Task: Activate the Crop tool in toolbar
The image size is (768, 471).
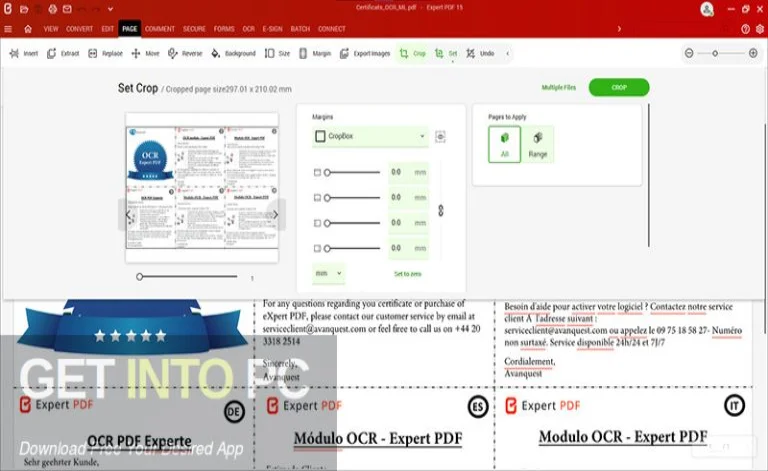Action: point(412,53)
